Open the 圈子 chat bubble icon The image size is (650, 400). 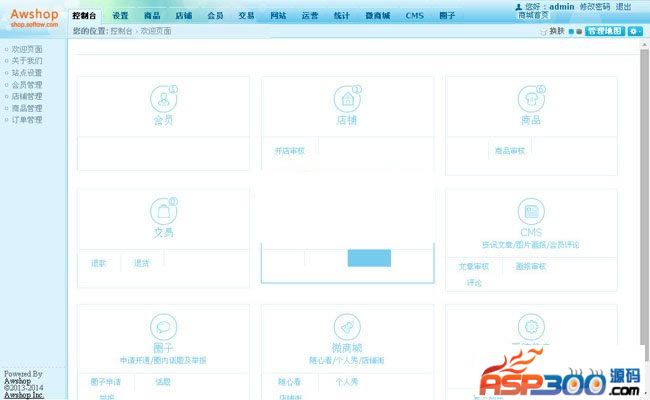[x=163, y=327]
